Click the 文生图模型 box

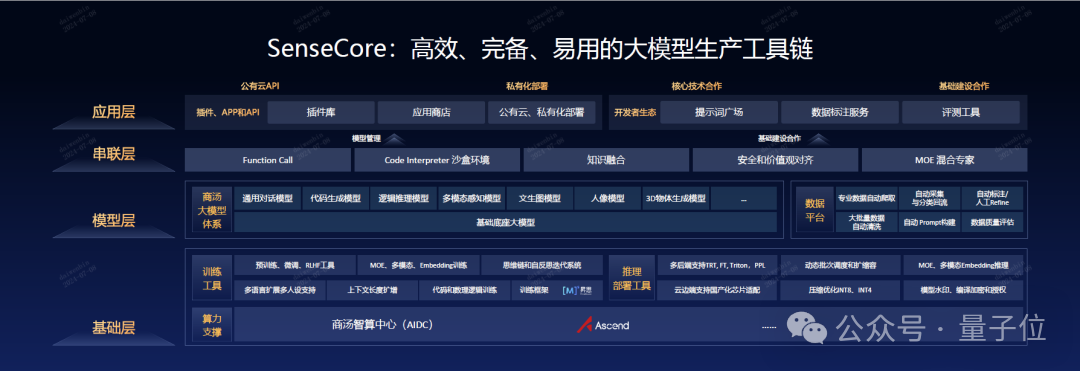[x=539, y=198]
